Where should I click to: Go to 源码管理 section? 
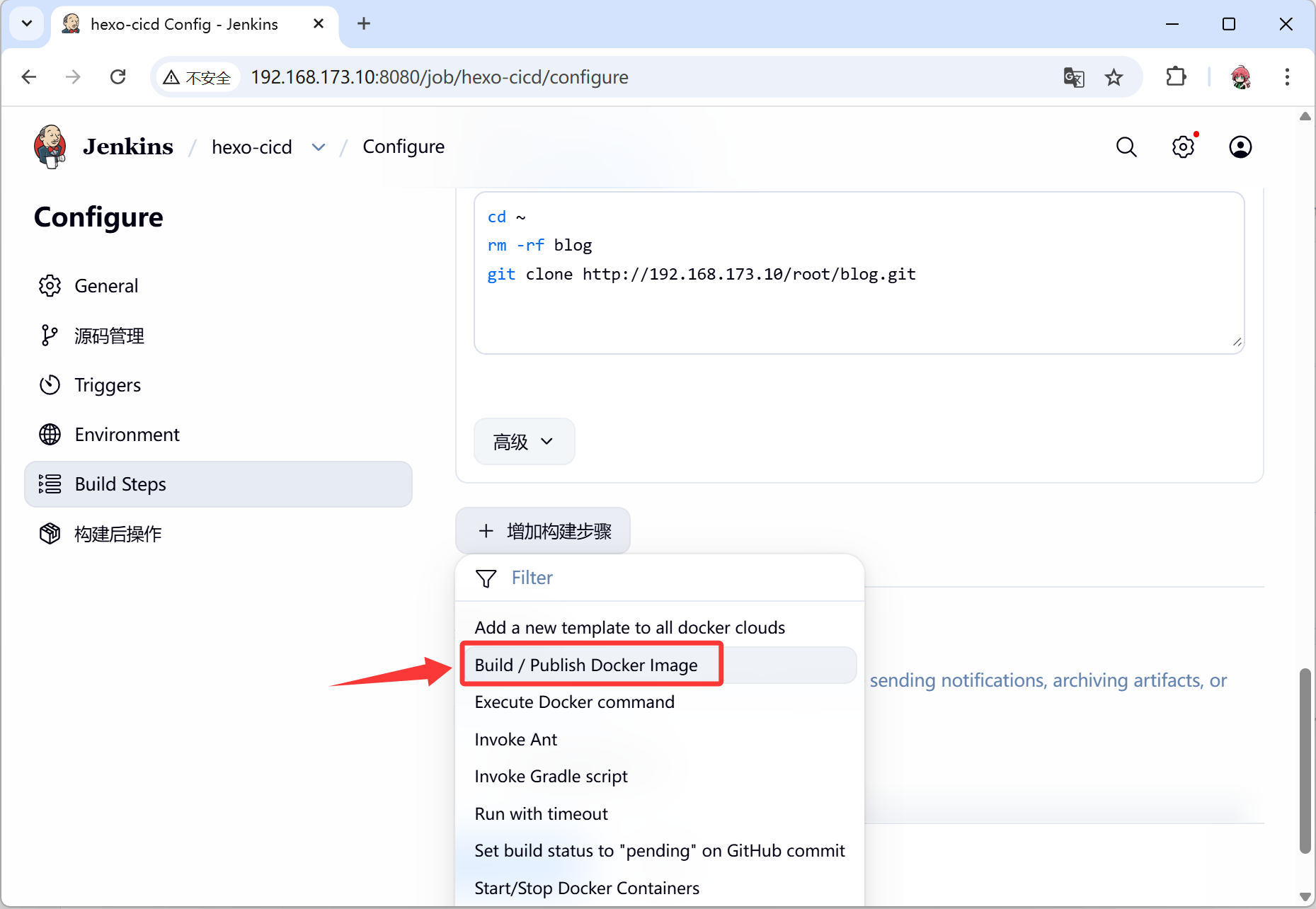point(109,336)
